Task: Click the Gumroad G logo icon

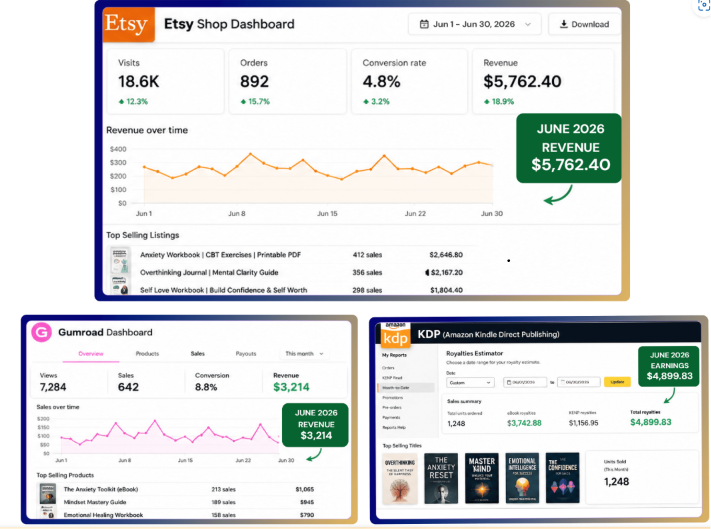Action: point(41,332)
